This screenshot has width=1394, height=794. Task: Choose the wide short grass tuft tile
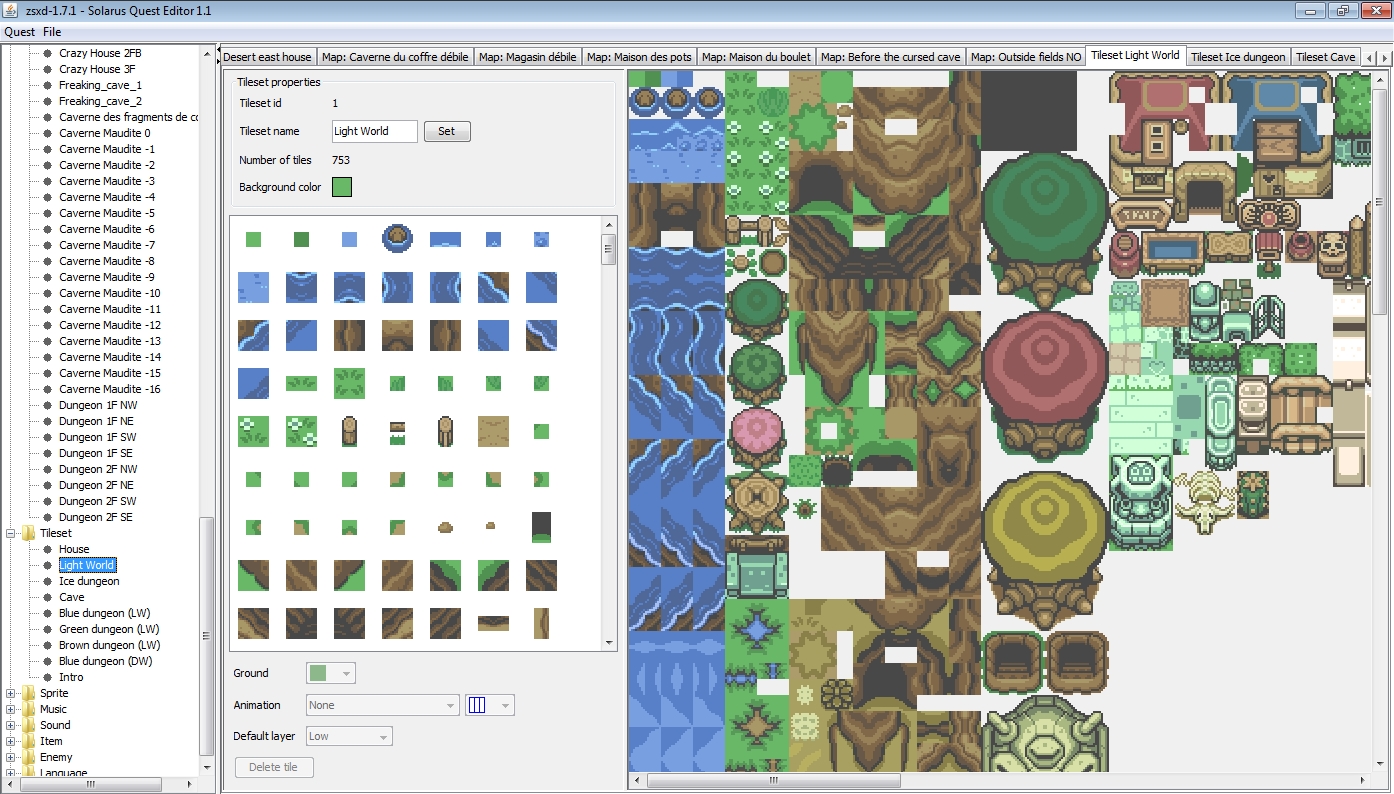pyautogui.click(x=301, y=383)
